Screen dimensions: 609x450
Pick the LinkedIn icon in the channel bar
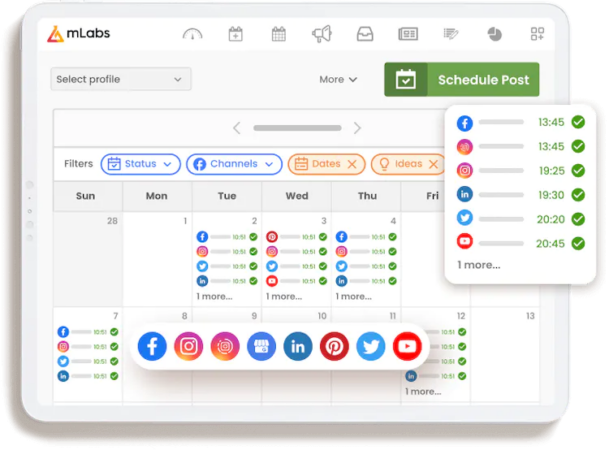coord(298,346)
